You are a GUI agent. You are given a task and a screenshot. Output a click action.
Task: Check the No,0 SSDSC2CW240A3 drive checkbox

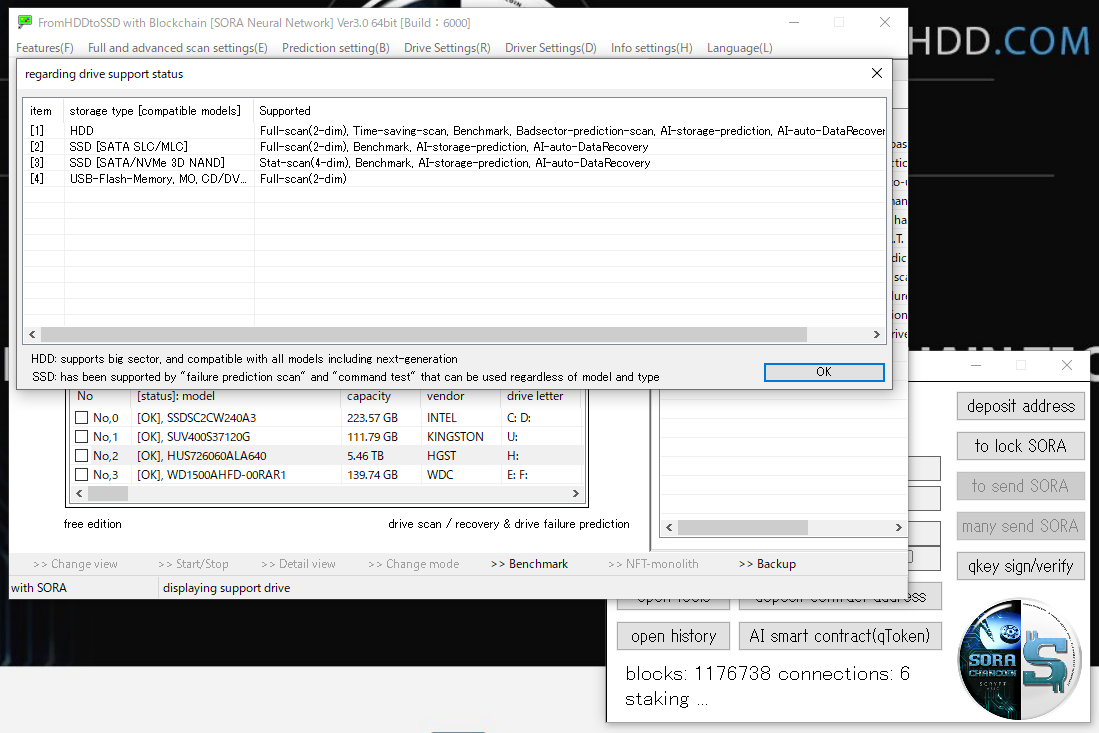pyautogui.click(x=82, y=418)
